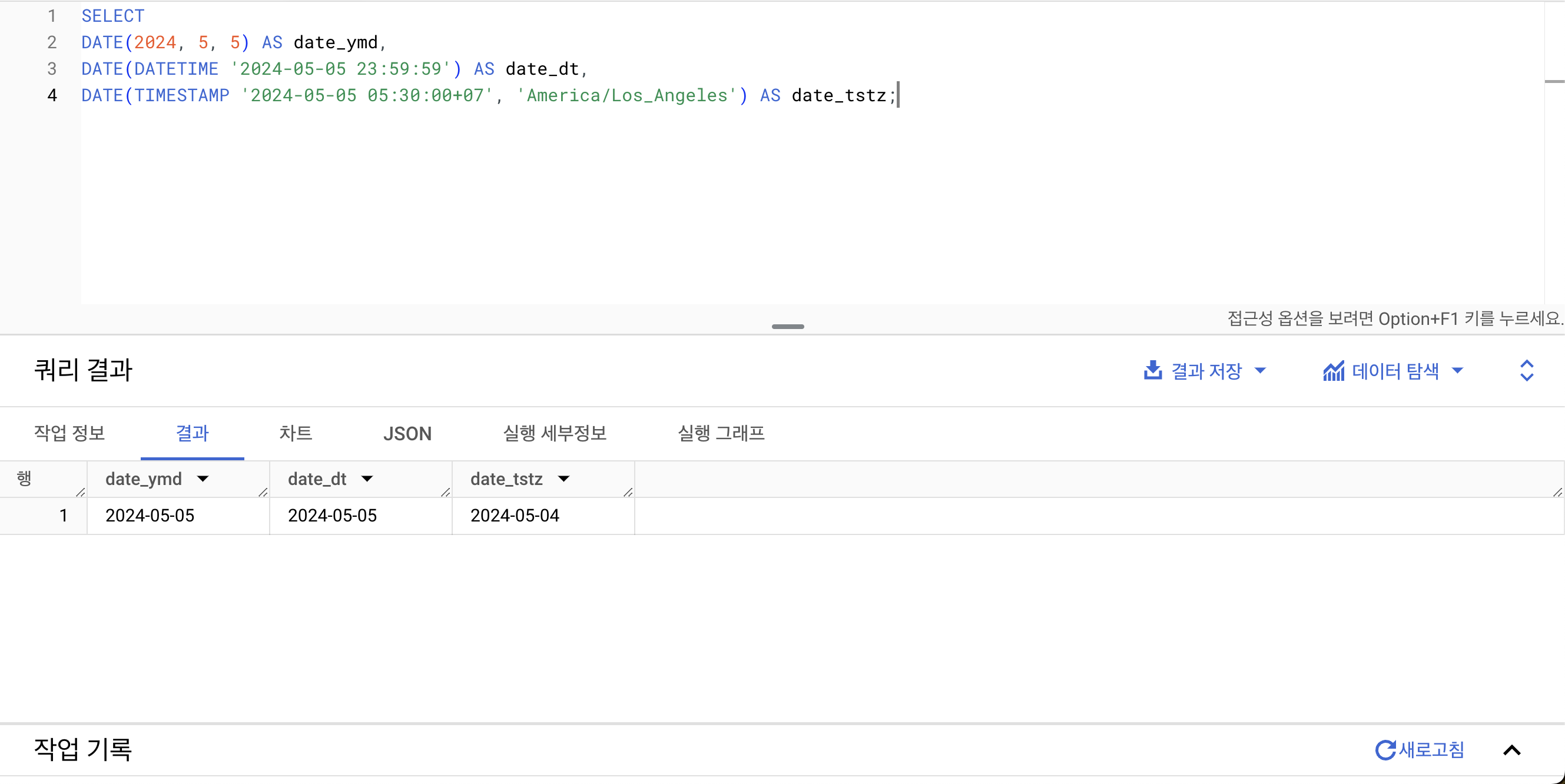The image size is (1565, 784).
Task: Open the 결과 저장 dropdown arrow
Action: pos(1260,370)
